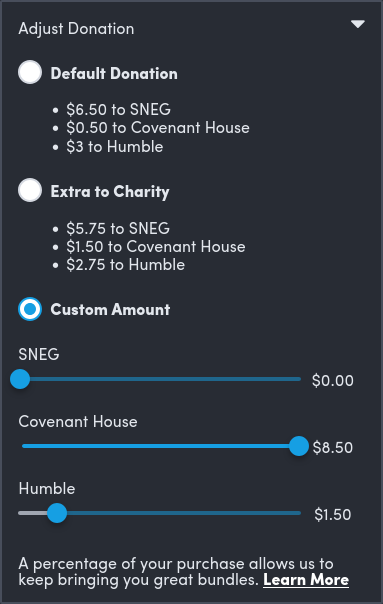Click the Default Donation label

[x=114, y=74]
